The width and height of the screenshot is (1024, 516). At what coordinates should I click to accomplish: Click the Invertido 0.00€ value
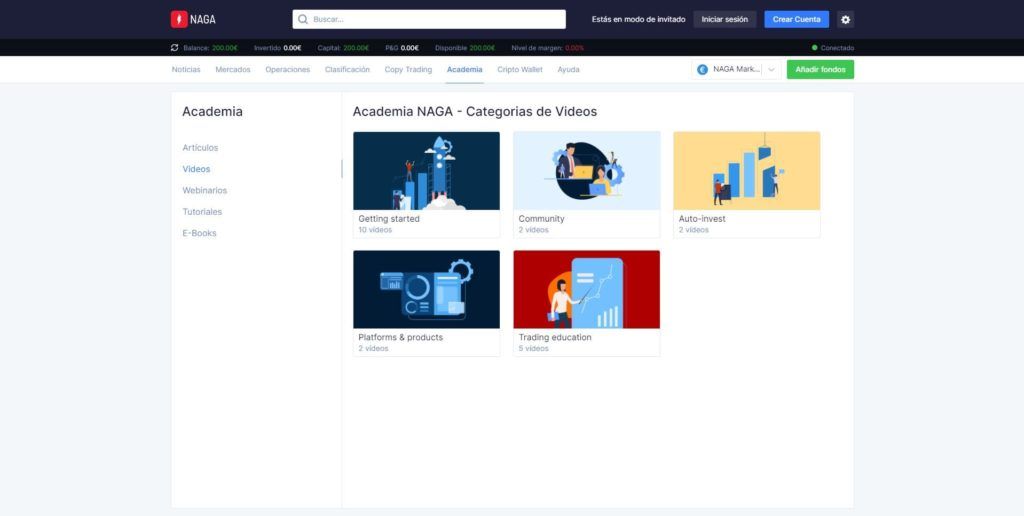pos(293,48)
